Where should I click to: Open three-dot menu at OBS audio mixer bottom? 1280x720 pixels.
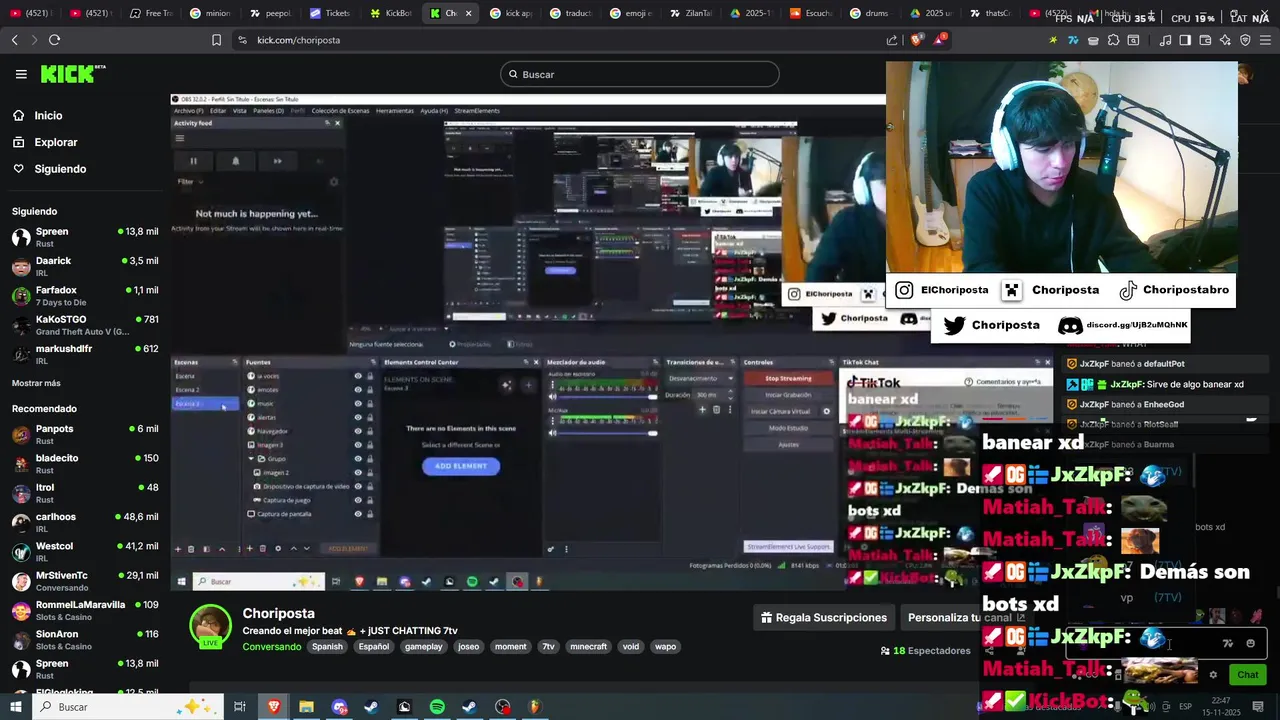[566, 548]
